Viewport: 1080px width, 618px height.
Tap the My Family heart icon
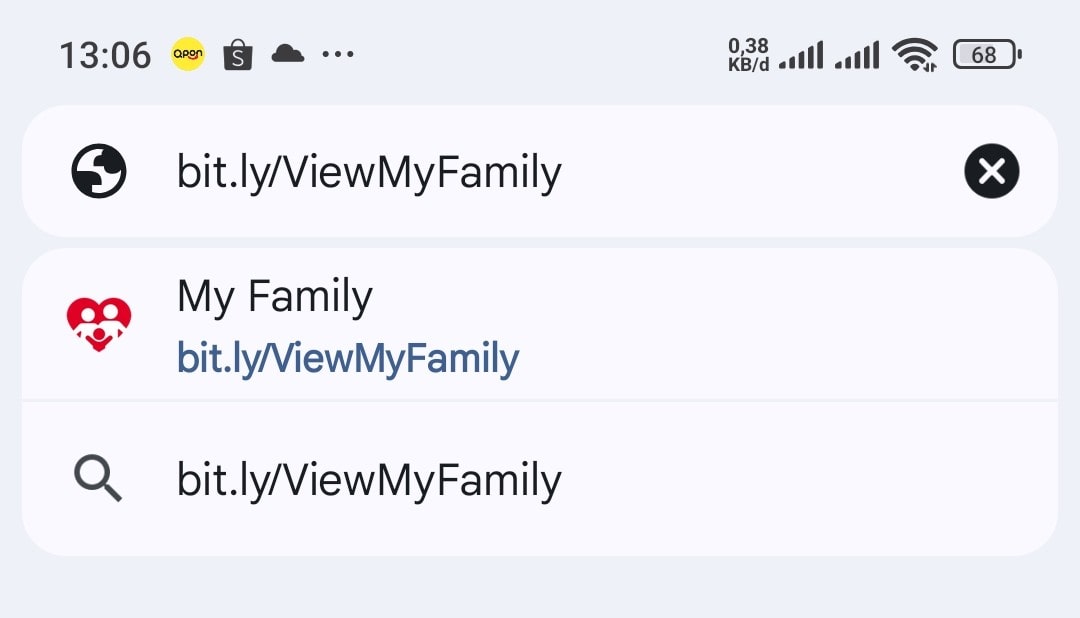coord(99,324)
